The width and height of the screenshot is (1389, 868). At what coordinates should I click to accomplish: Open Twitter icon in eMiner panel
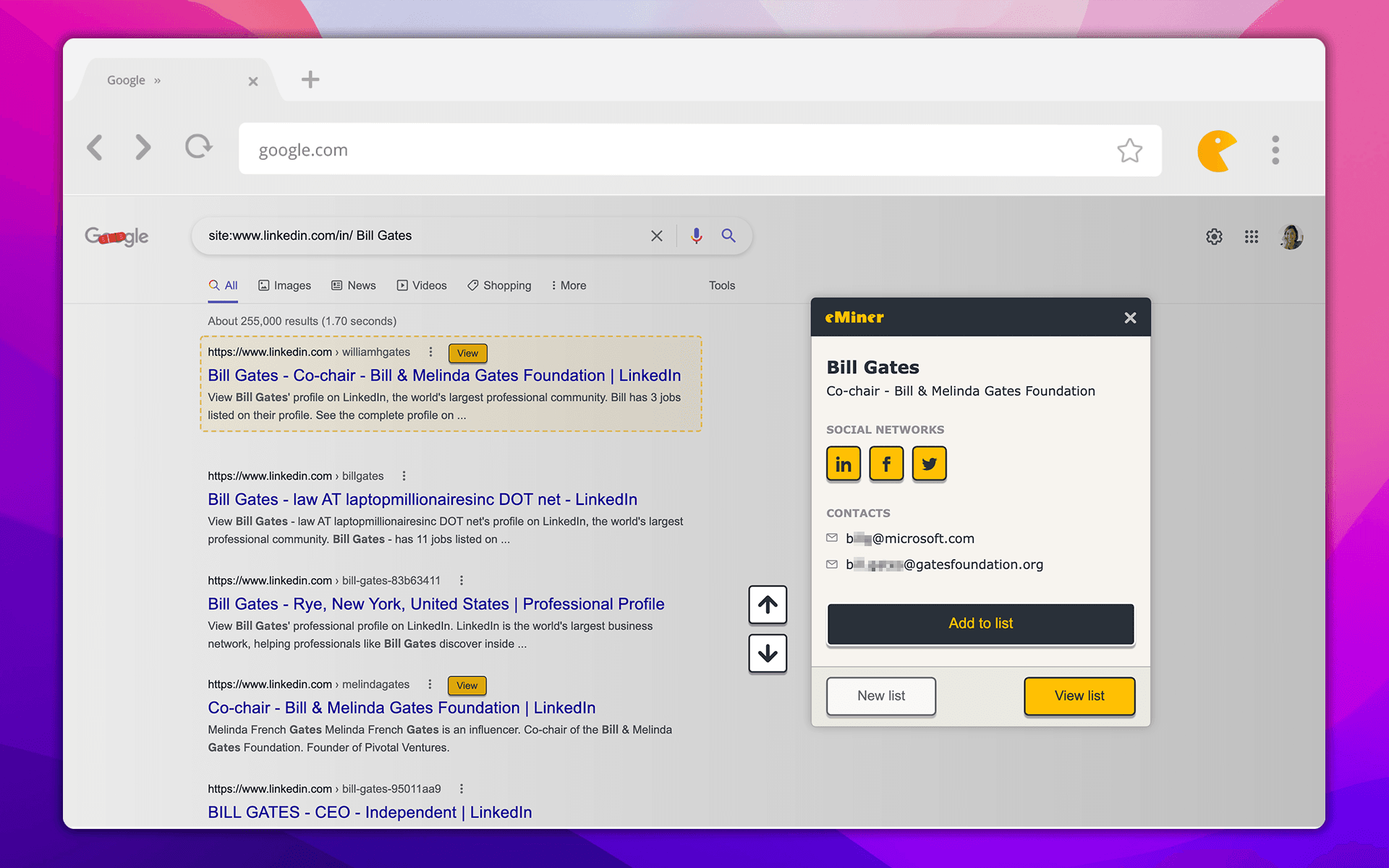[x=929, y=464]
